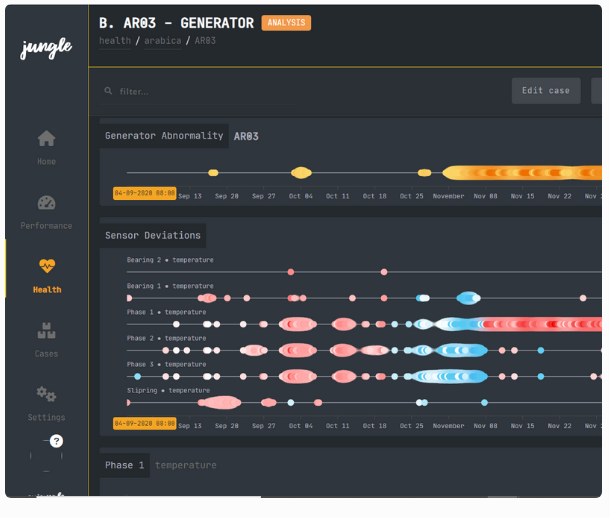Open the Performance gauge icon
This screenshot has width=610, height=518.
pyautogui.click(x=46, y=203)
